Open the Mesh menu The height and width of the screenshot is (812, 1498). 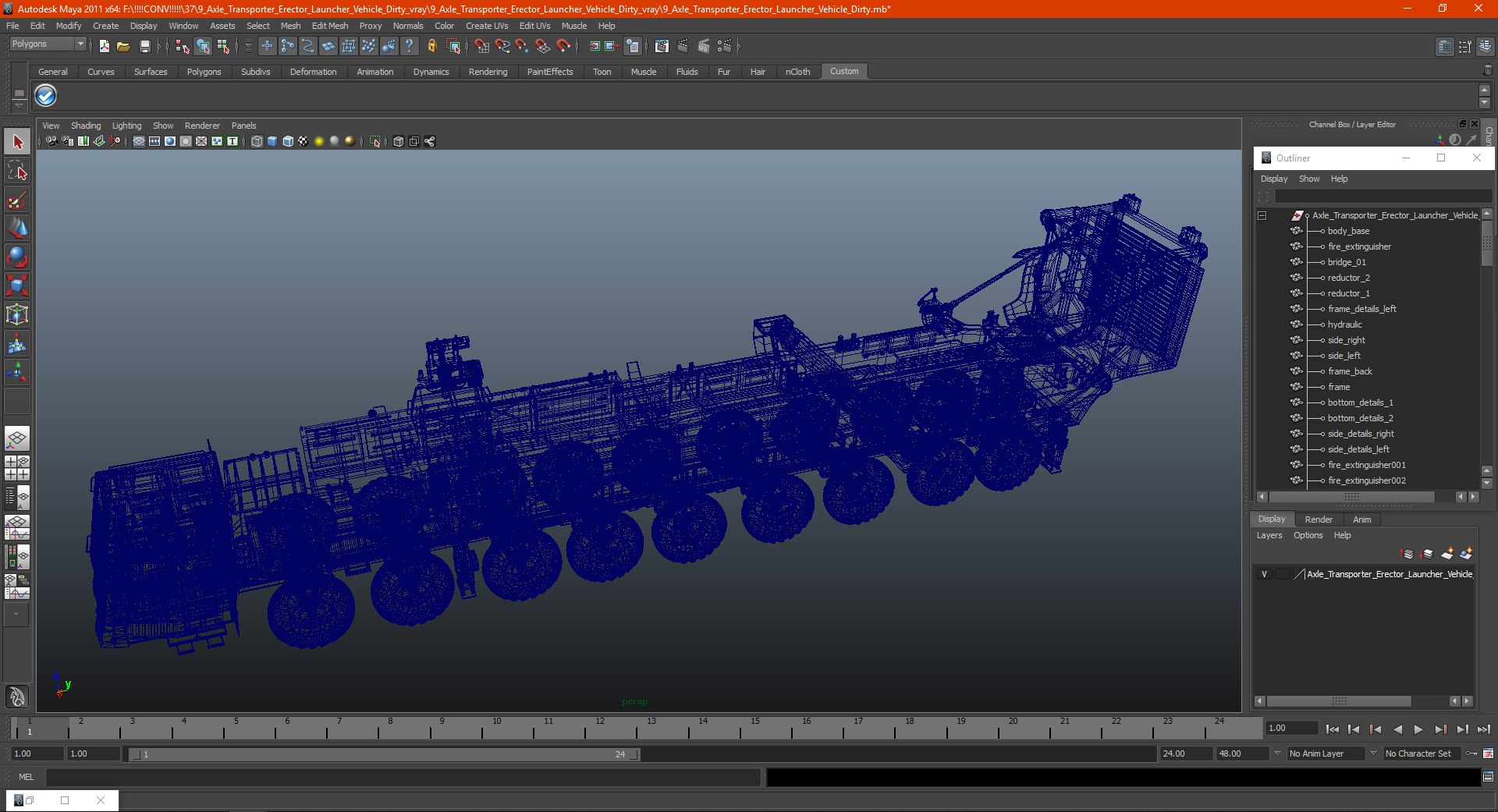290,26
